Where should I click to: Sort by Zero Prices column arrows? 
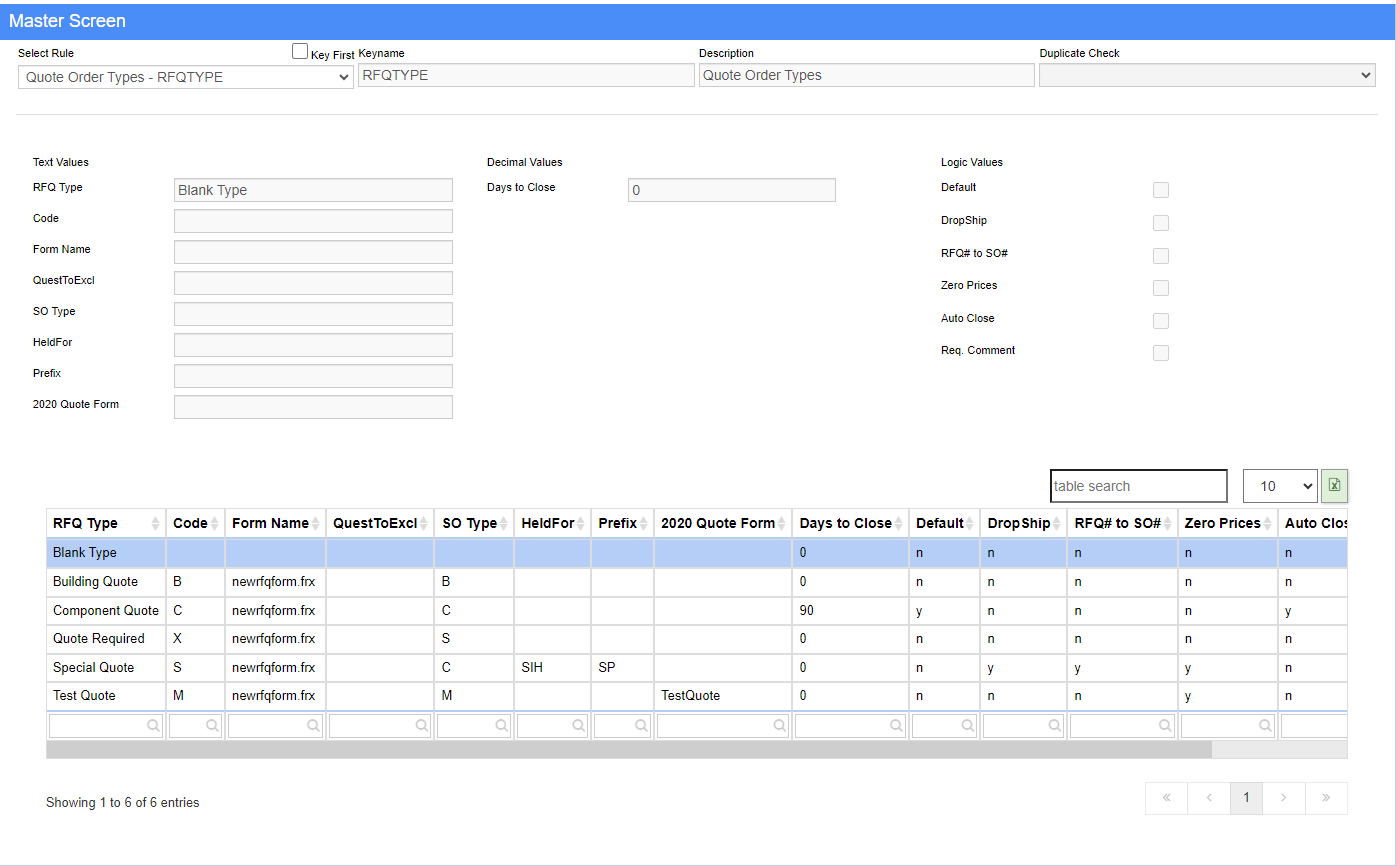point(1267,523)
